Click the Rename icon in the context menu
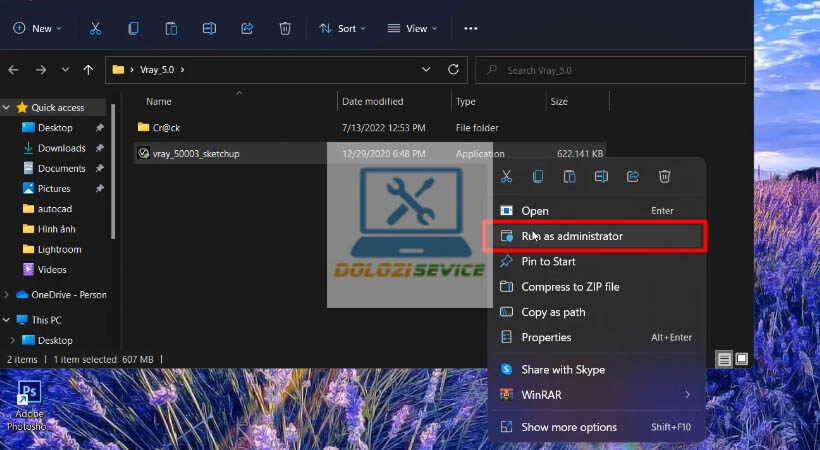 [x=601, y=177]
